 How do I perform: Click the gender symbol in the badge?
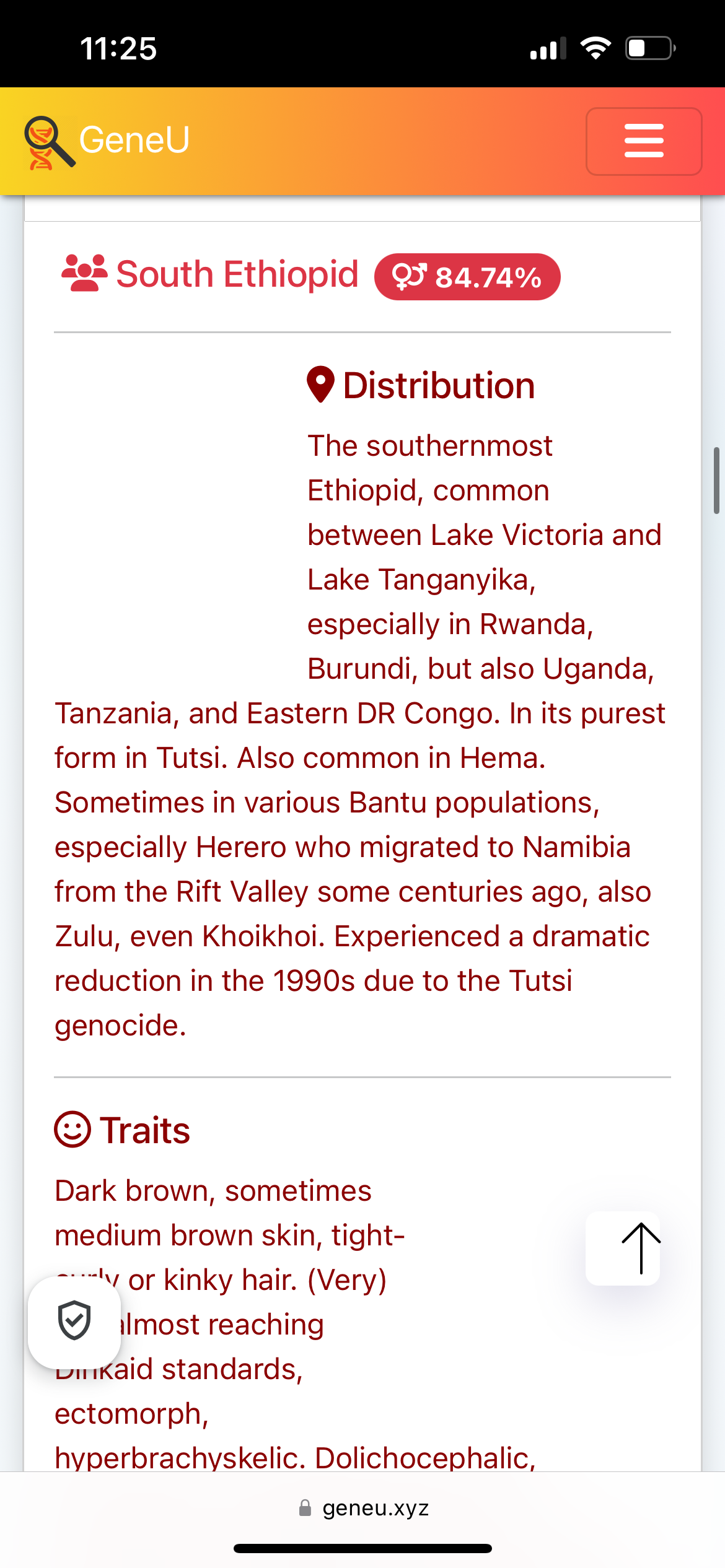tap(410, 276)
